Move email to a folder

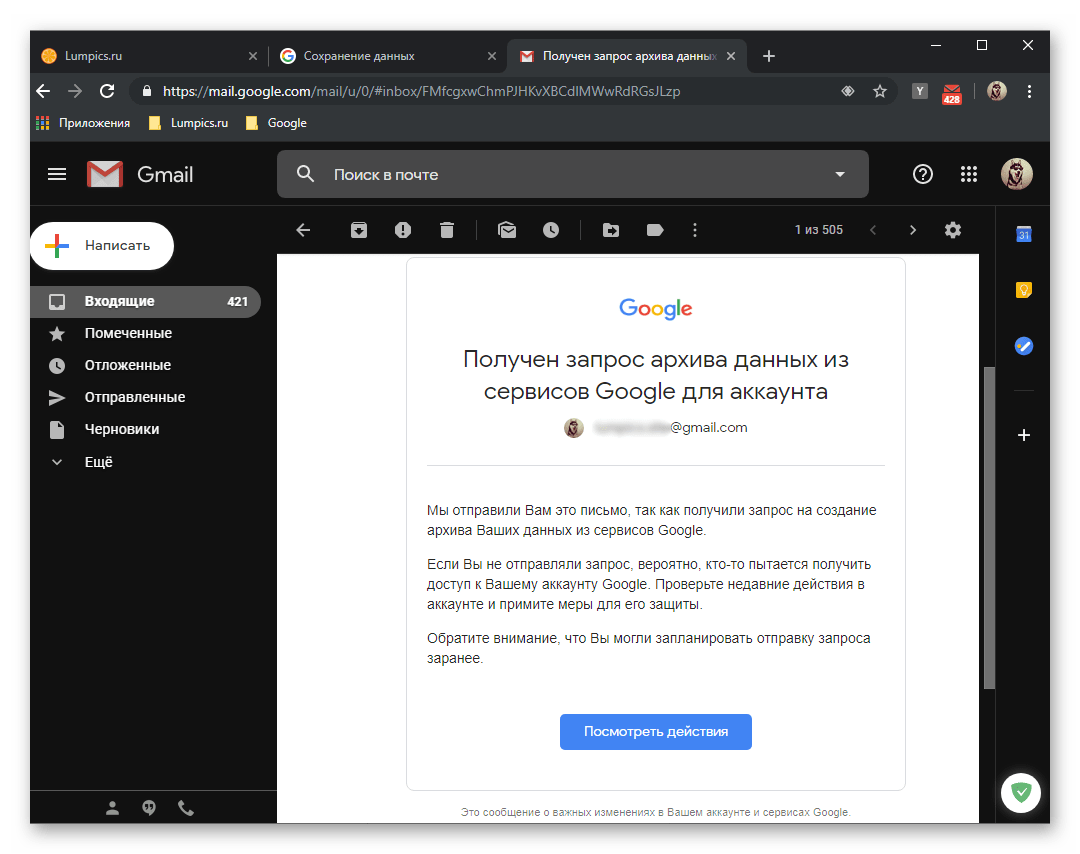click(611, 230)
